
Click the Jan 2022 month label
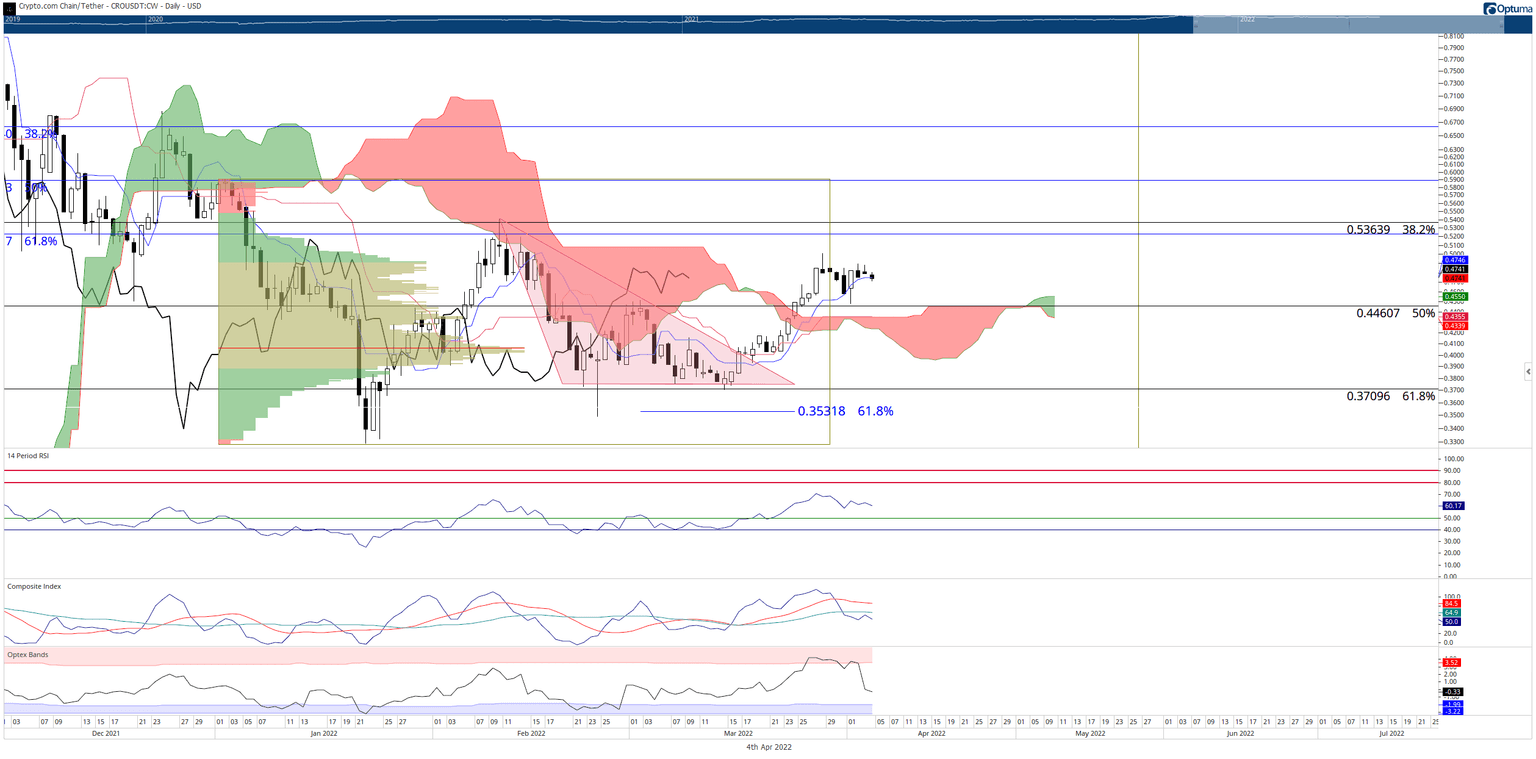(x=323, y=733)
